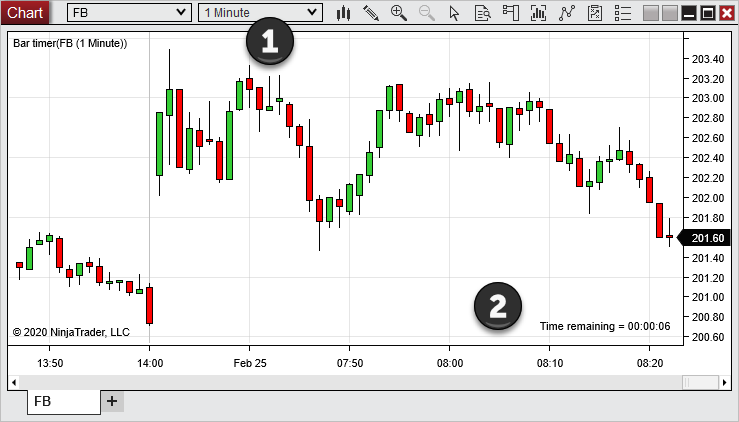The image size is (739, 422).
Task: Toggle the Chart Trader panel
Action: (511, 13)
